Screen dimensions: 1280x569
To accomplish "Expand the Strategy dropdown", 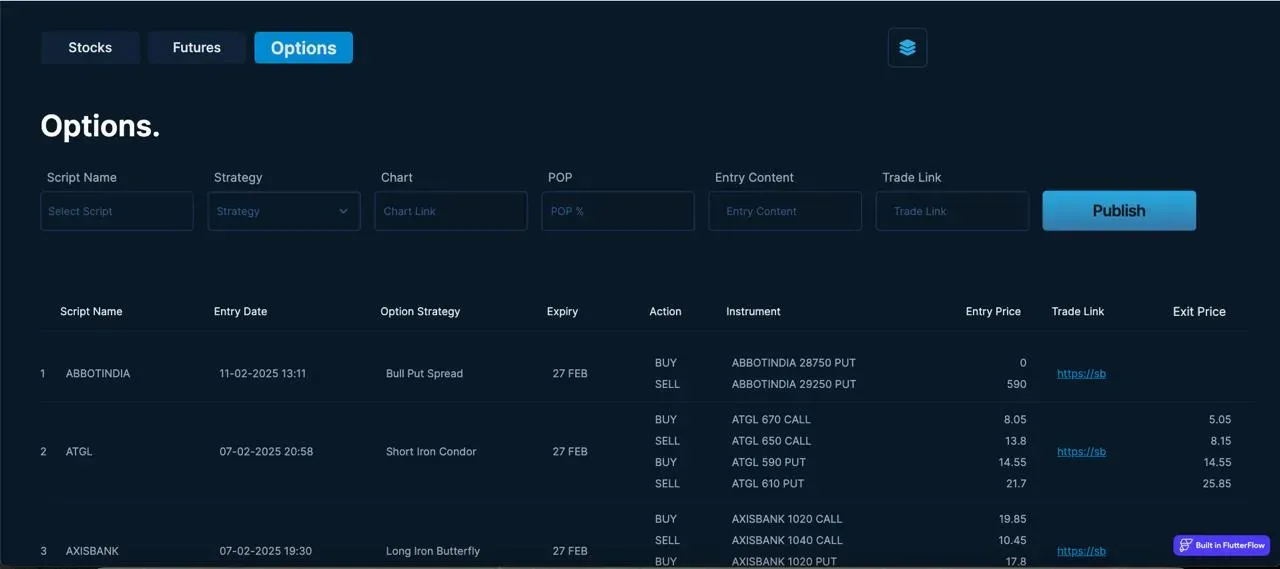I will pyautogui.click(x=284, y=211).
